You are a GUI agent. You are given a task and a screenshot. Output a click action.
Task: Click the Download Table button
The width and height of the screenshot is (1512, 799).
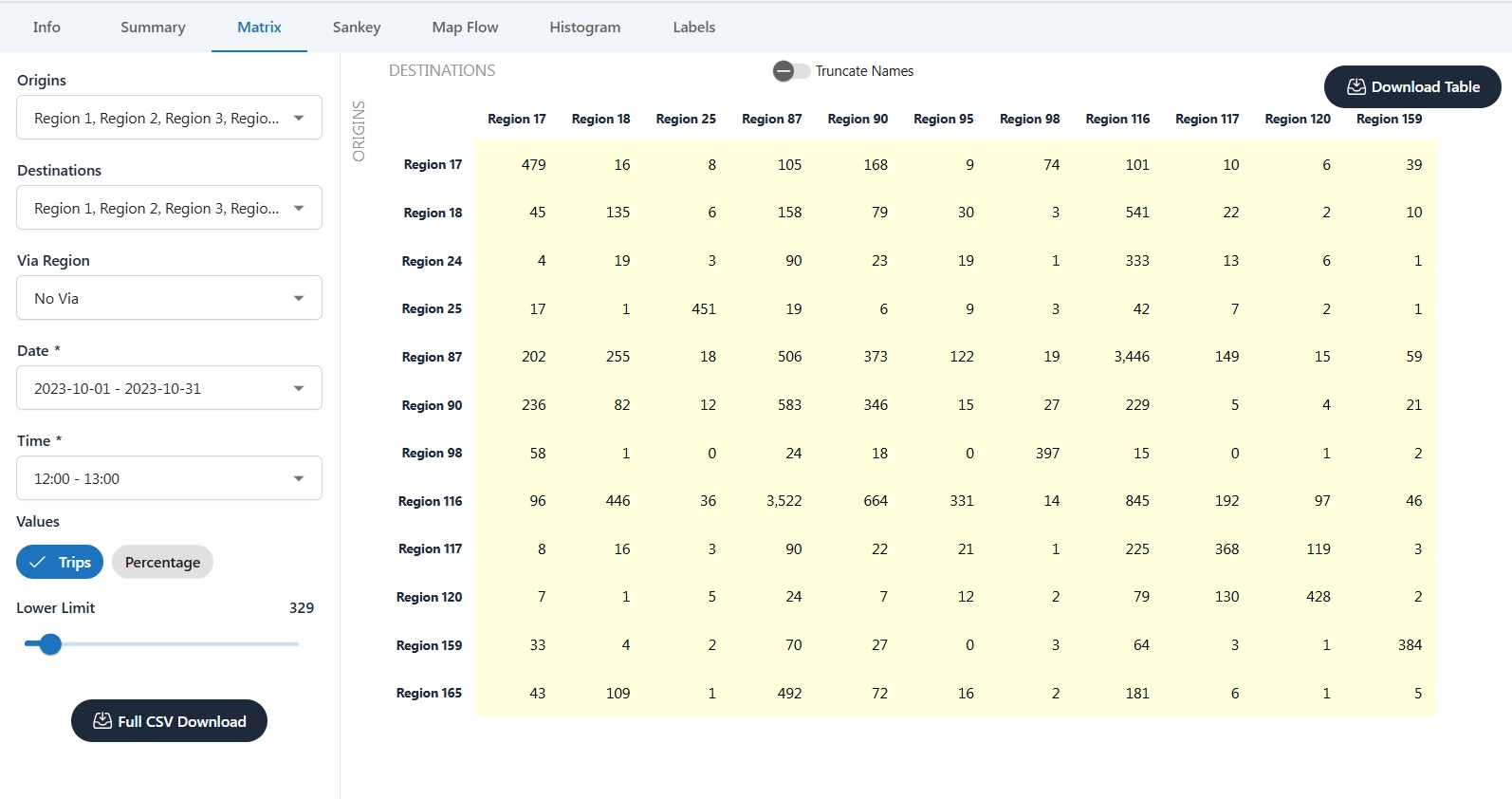[x=1412, y=86]
